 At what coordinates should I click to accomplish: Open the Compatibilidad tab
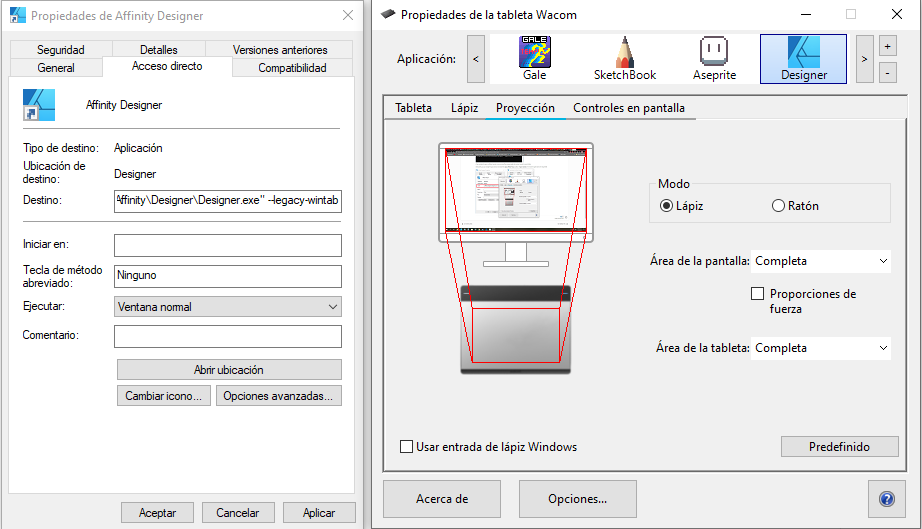coord(292,68)
